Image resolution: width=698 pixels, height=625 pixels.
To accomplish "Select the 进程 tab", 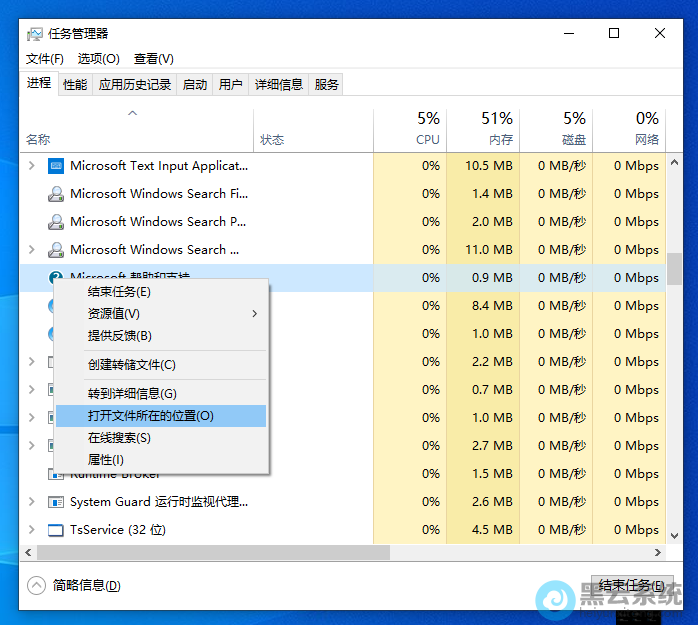I will point(39,83).
